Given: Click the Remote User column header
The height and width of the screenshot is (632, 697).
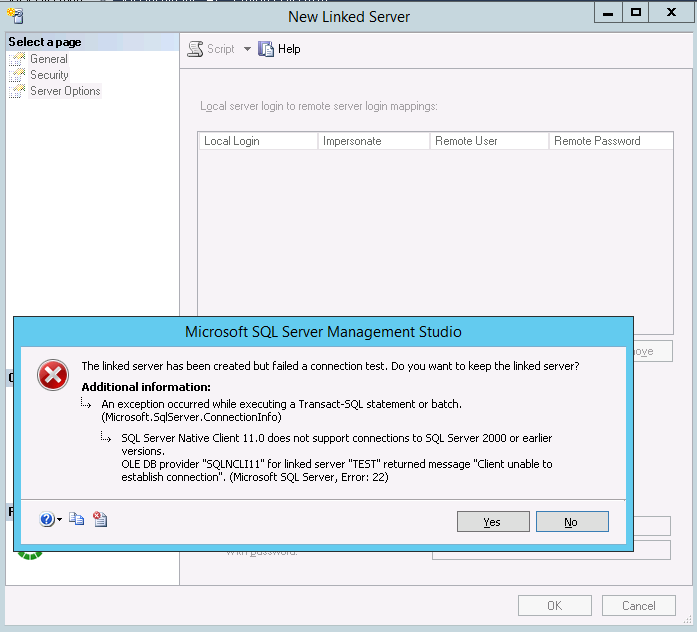Looking at the screenshot, I should click(489, 141).
